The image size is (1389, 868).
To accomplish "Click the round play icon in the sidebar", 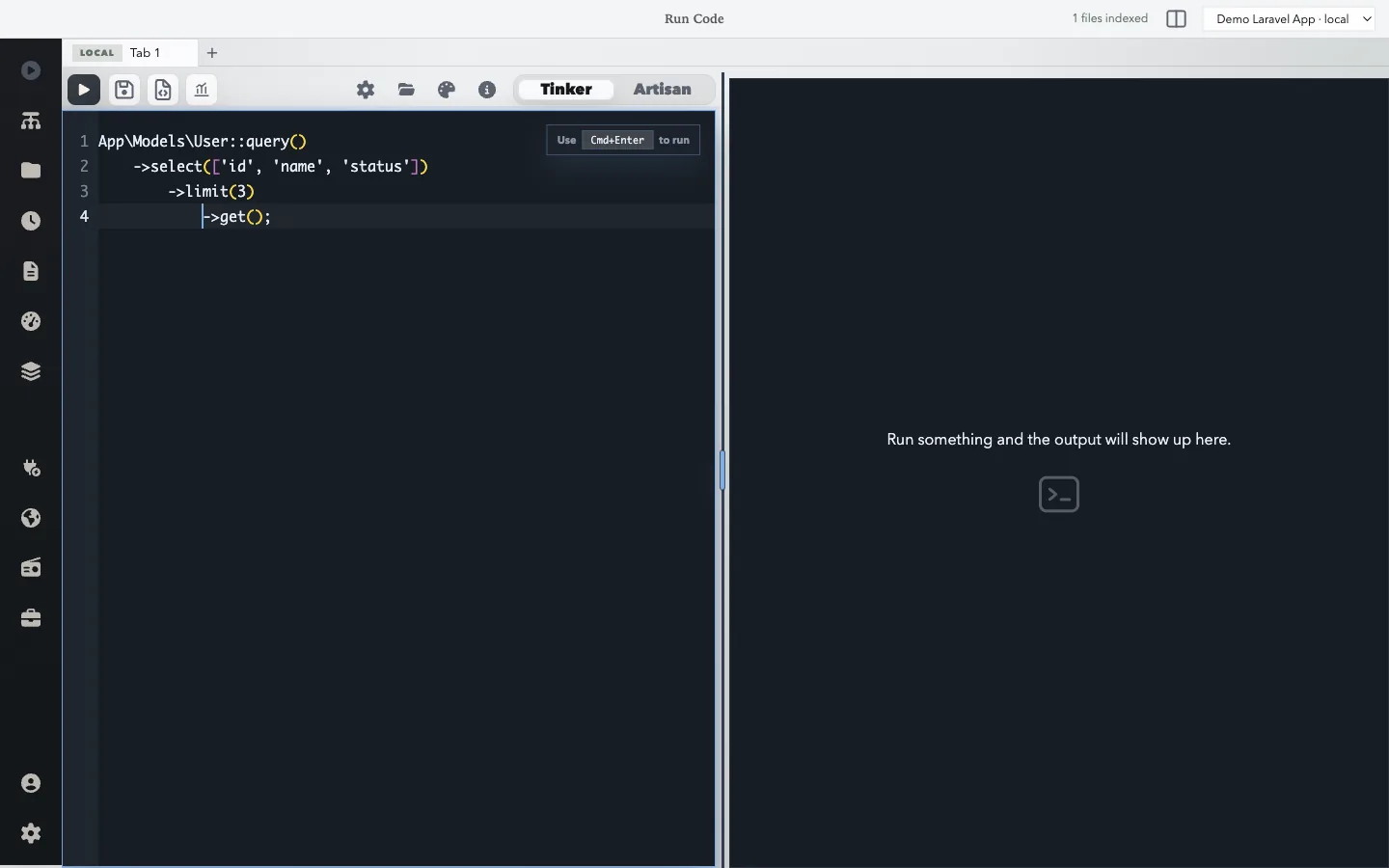I will [x=31, y=70].
